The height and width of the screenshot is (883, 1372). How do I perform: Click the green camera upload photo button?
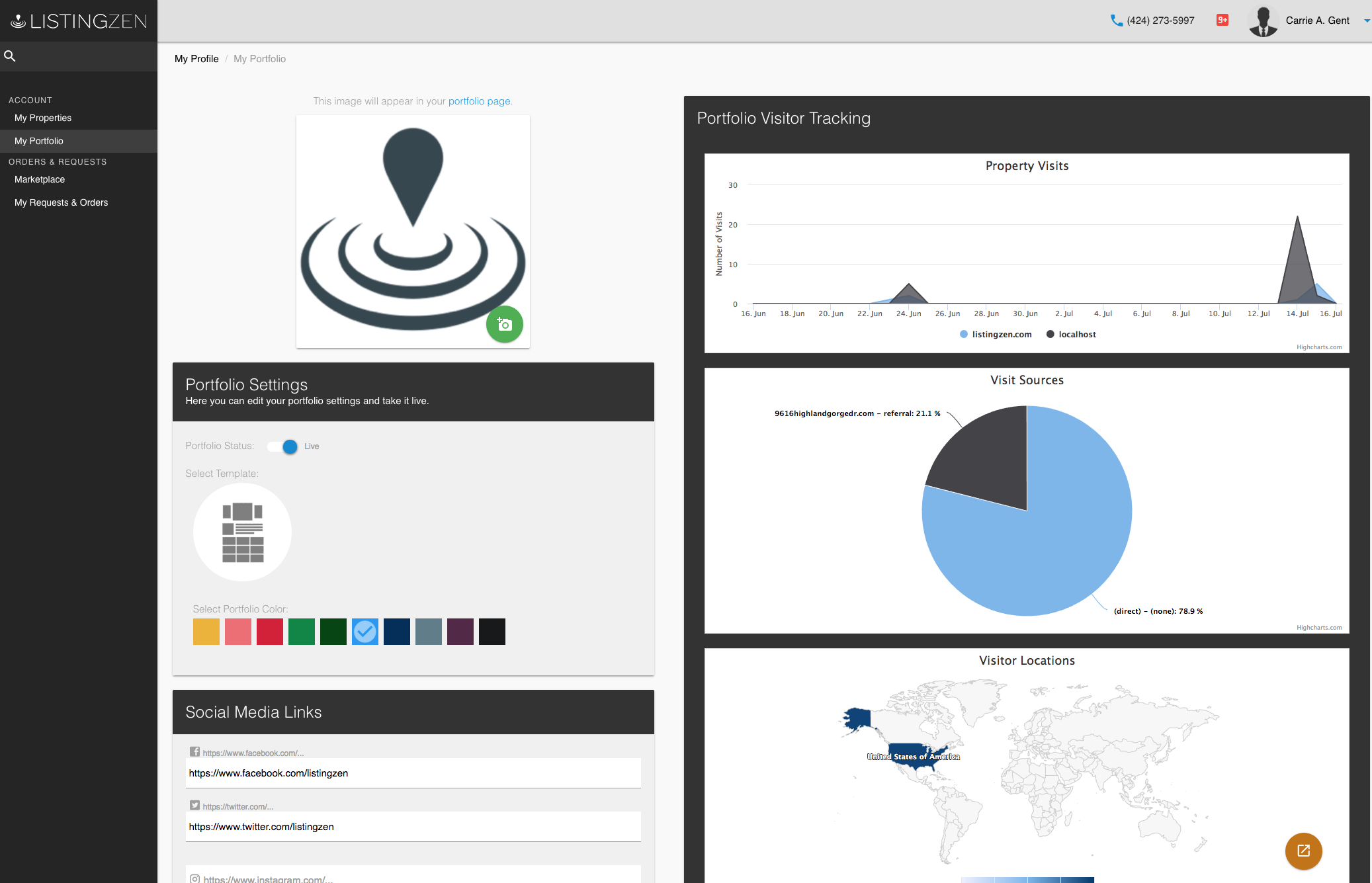click(504, 324)
